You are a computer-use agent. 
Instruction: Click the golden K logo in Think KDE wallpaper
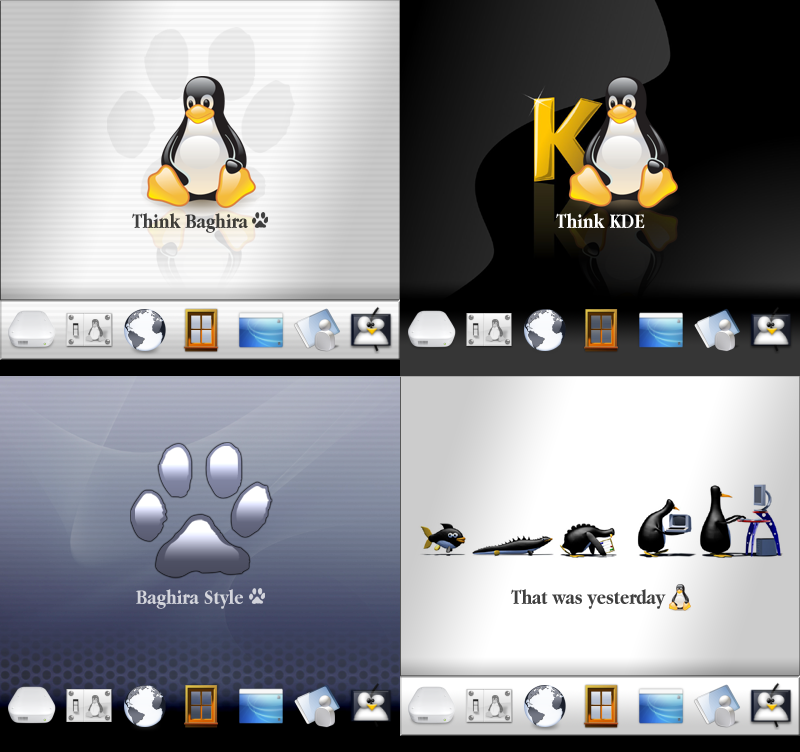point(565,136)
